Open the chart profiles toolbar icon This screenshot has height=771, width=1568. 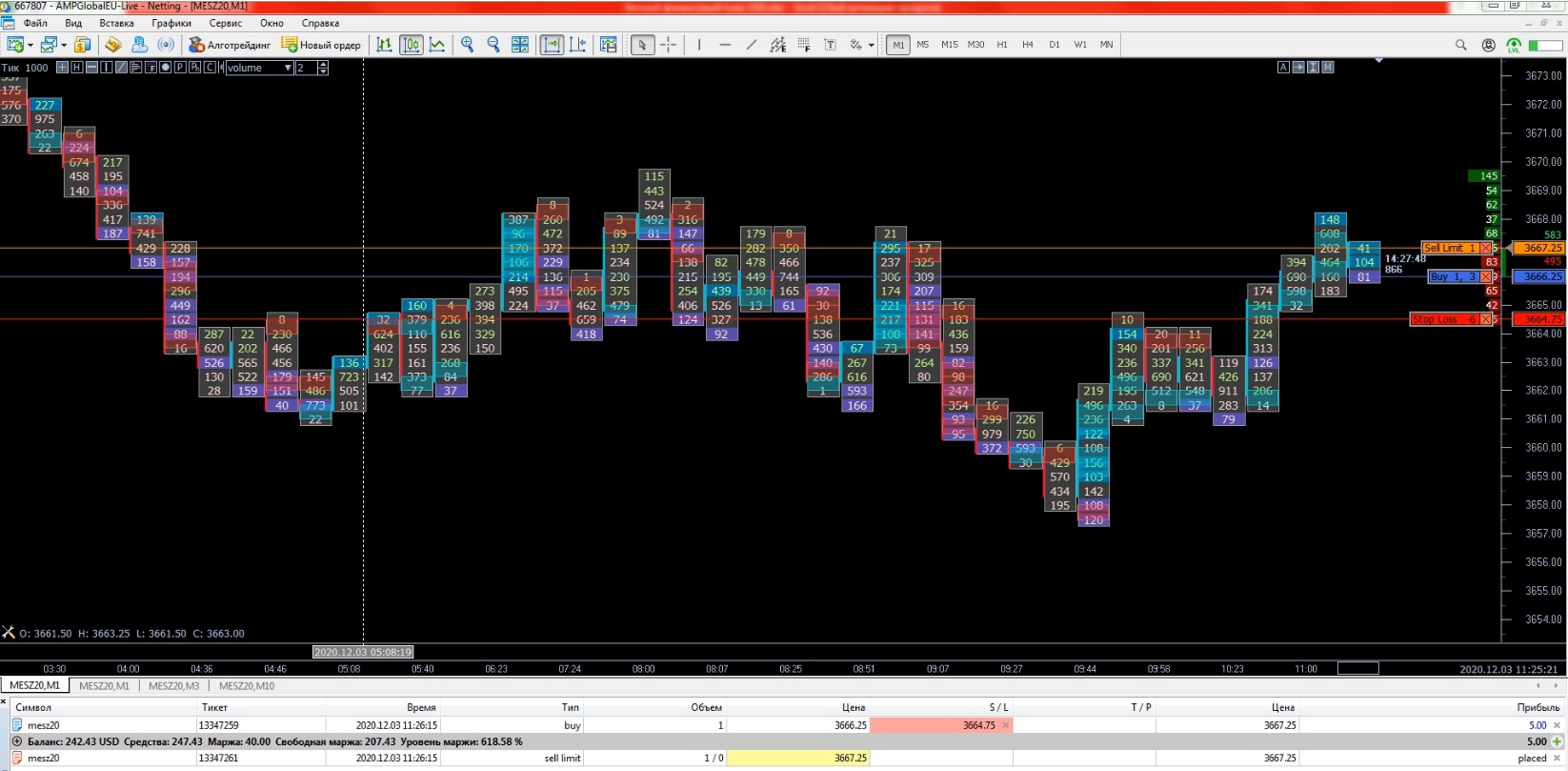point(49,45)
